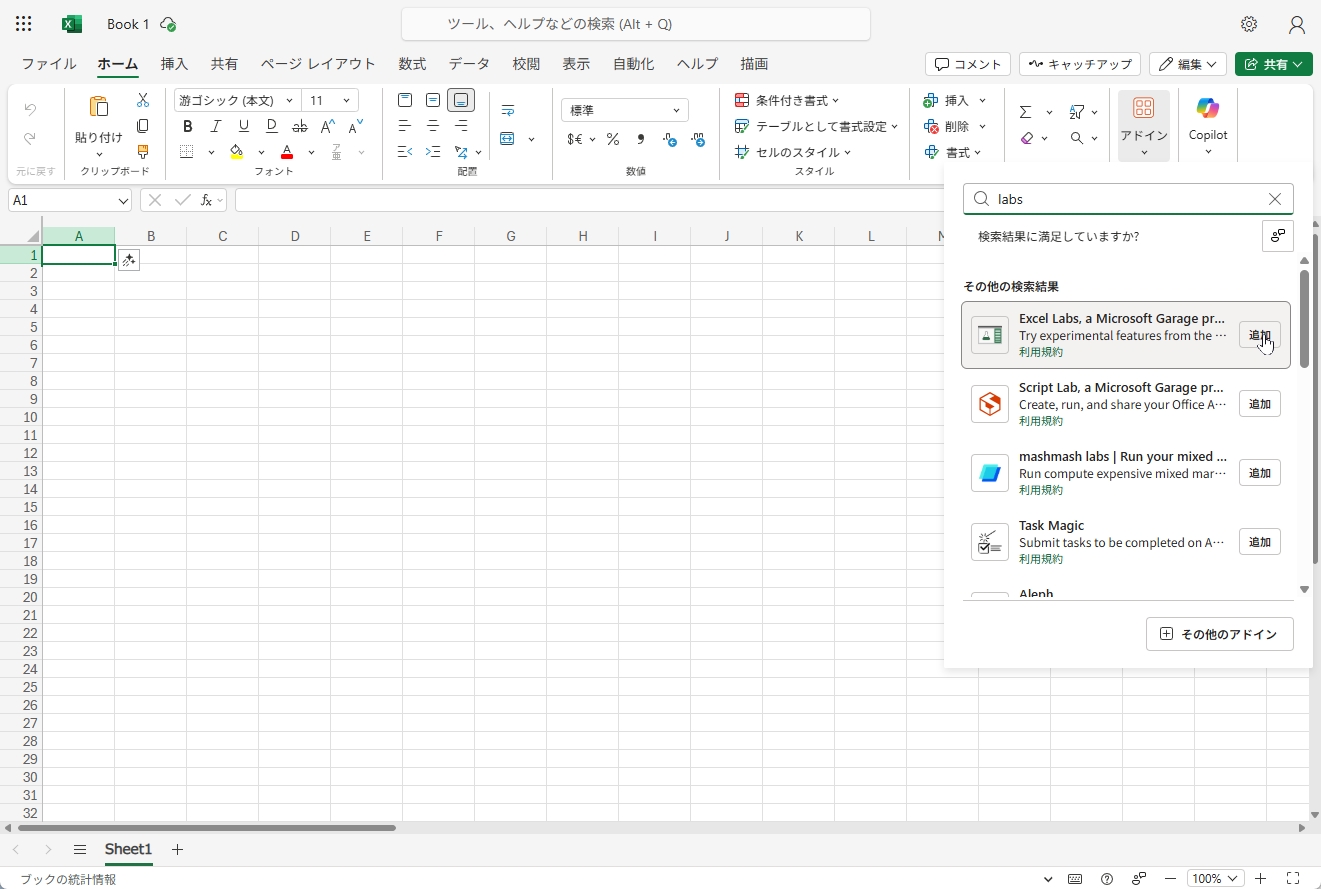
Task: Click the Format Painter brush icon
Action: pos(143,152)
